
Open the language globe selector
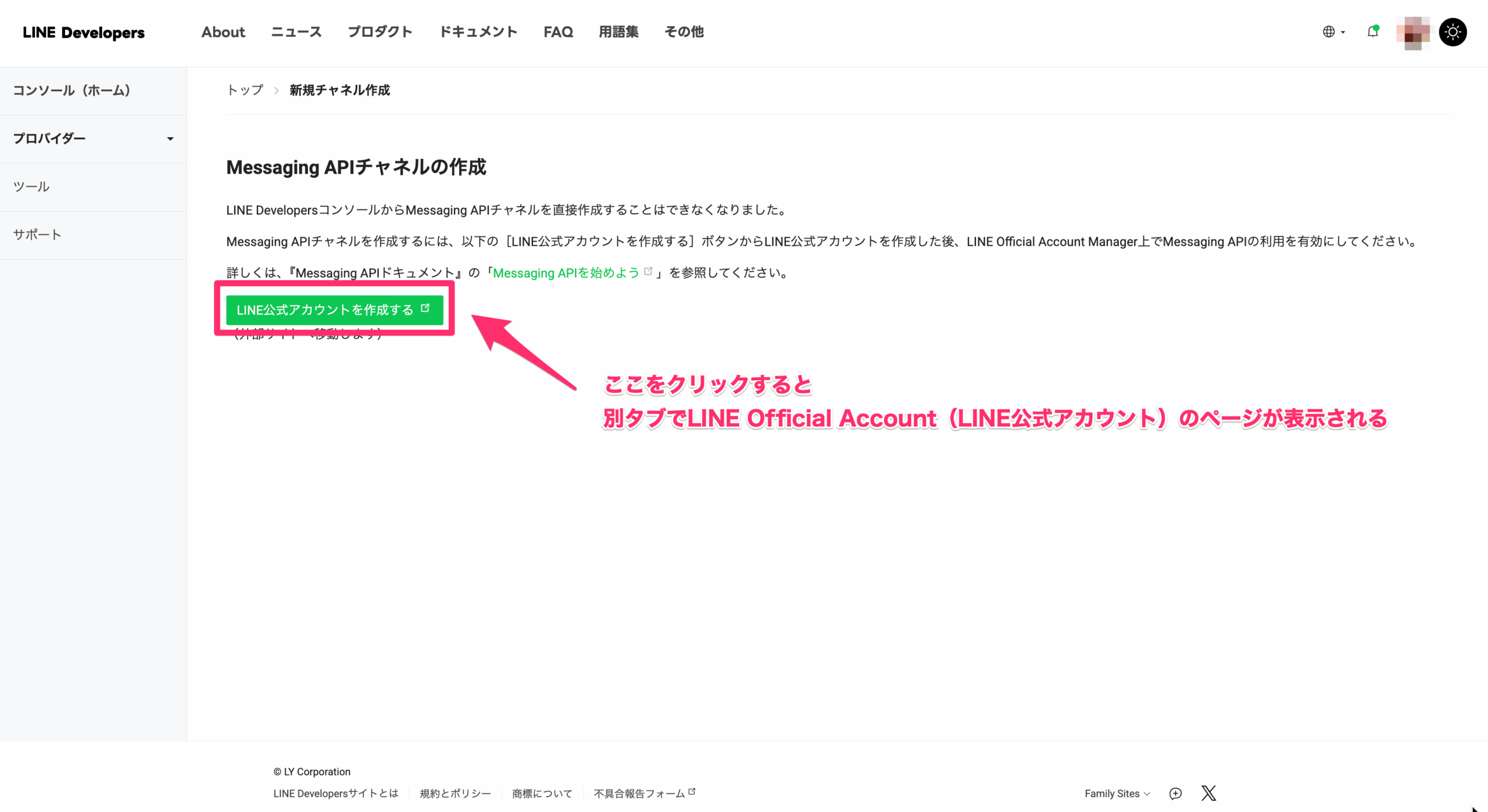point(1333,32)
